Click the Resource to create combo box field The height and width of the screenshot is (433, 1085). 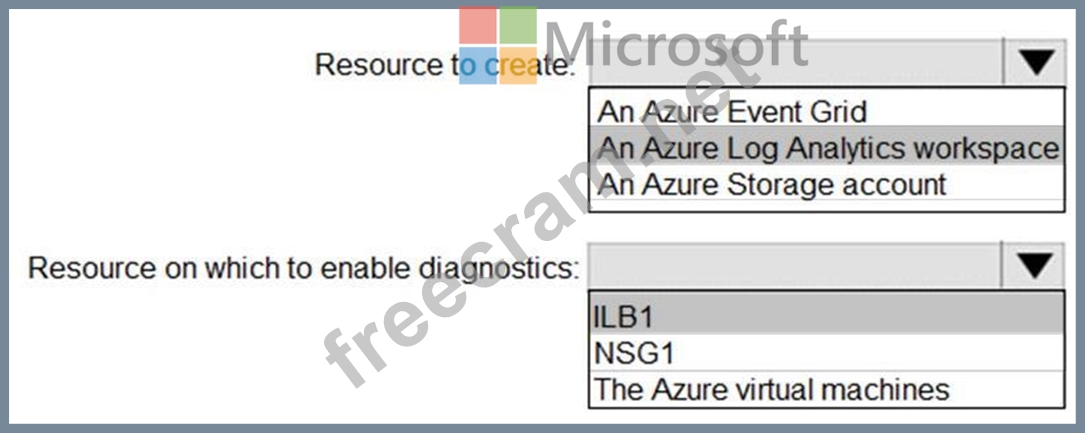[x=795, y=64]
